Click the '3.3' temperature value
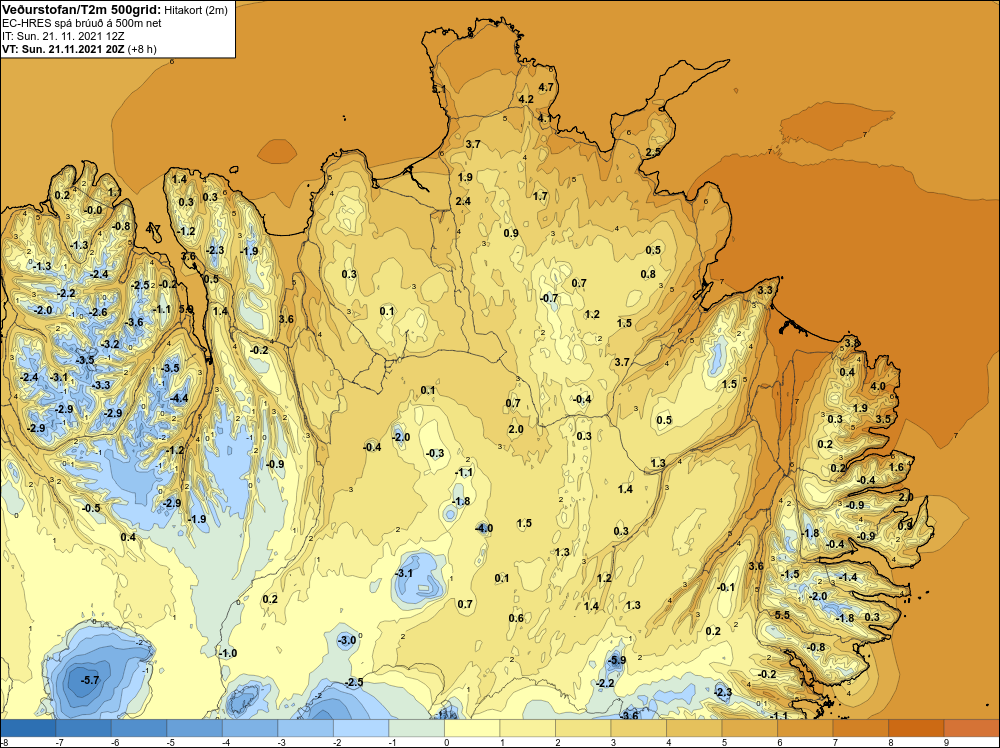This screenshot has width=1000, height=748. 765,290
